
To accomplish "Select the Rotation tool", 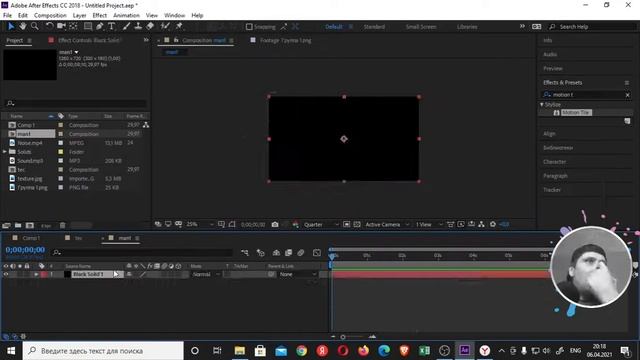I will (49, 27).
